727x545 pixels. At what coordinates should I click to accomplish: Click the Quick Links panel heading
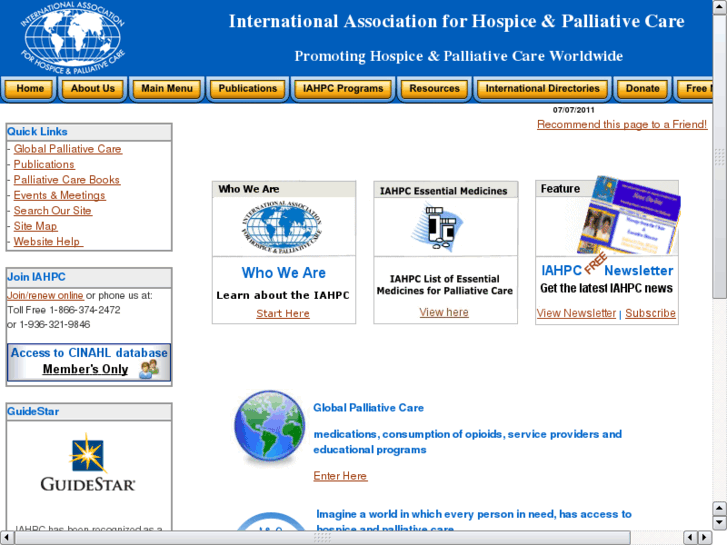coord(37,132)
